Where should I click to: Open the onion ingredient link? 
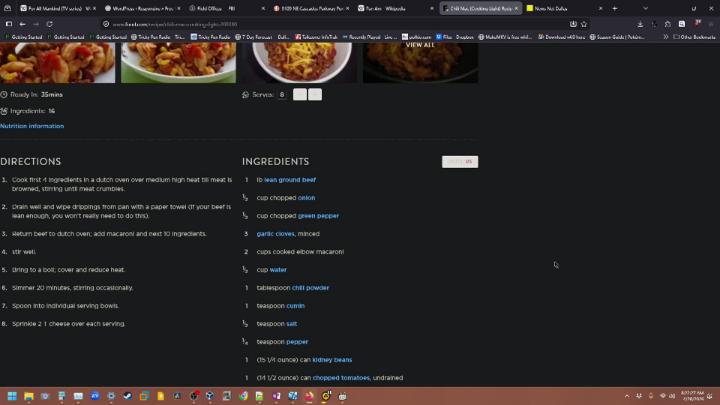tap(306, 197)
